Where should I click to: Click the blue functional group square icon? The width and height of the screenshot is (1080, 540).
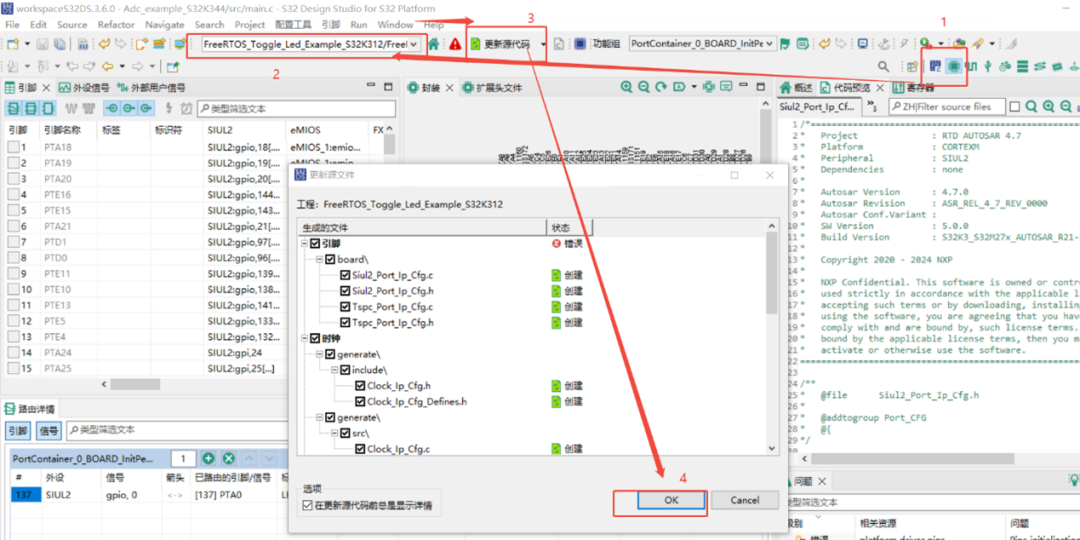(x=580, y=44)
